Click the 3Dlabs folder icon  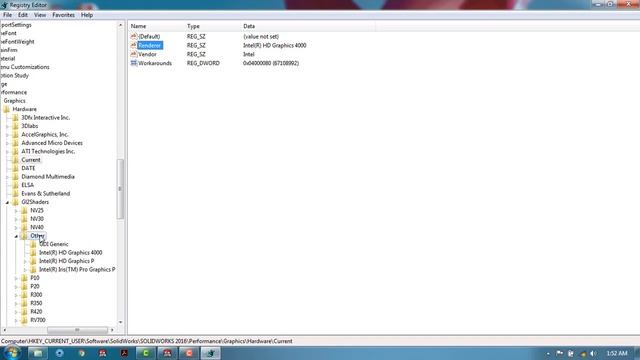coord(16,126)
